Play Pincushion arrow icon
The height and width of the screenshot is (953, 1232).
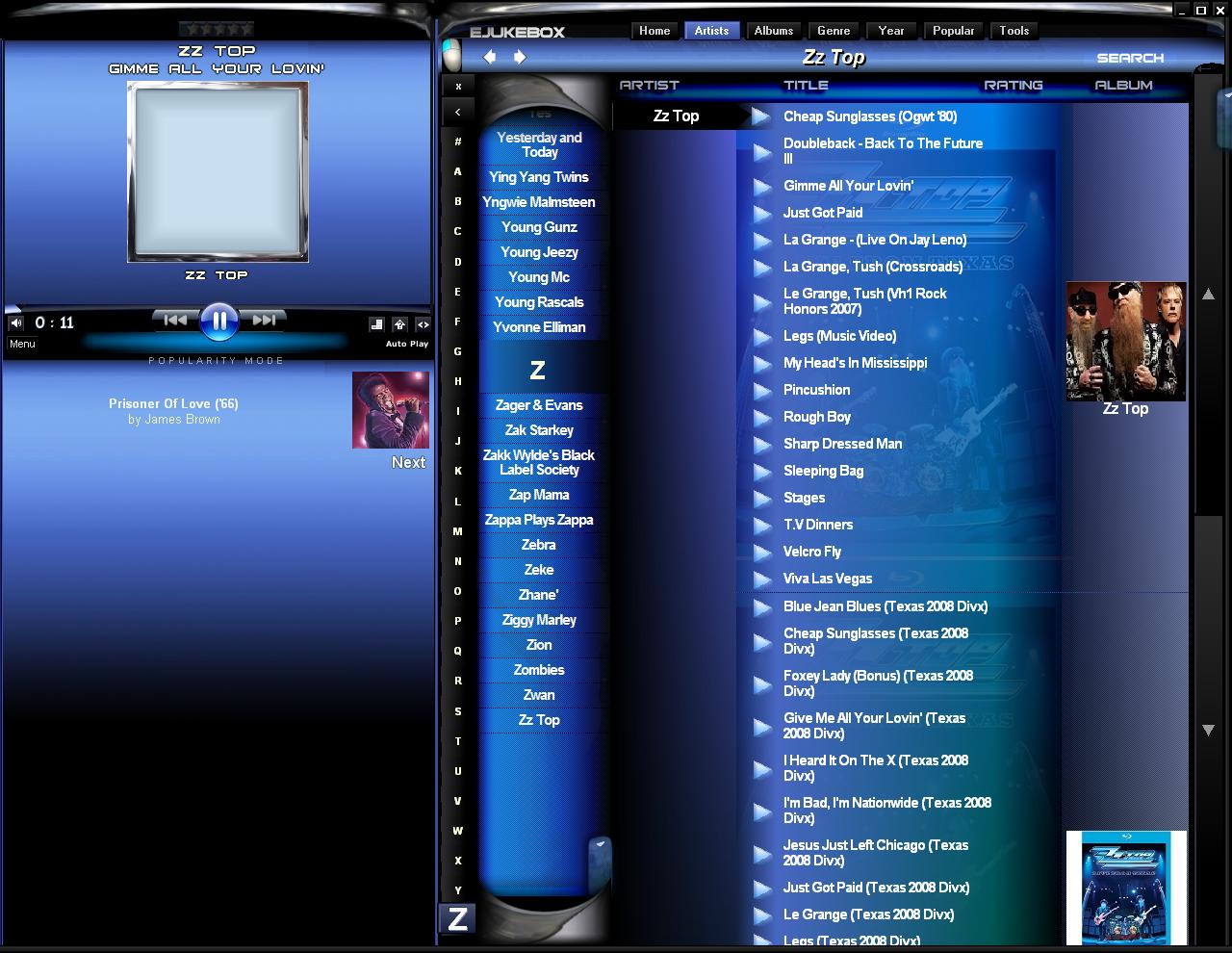click(x=761, y=391)
